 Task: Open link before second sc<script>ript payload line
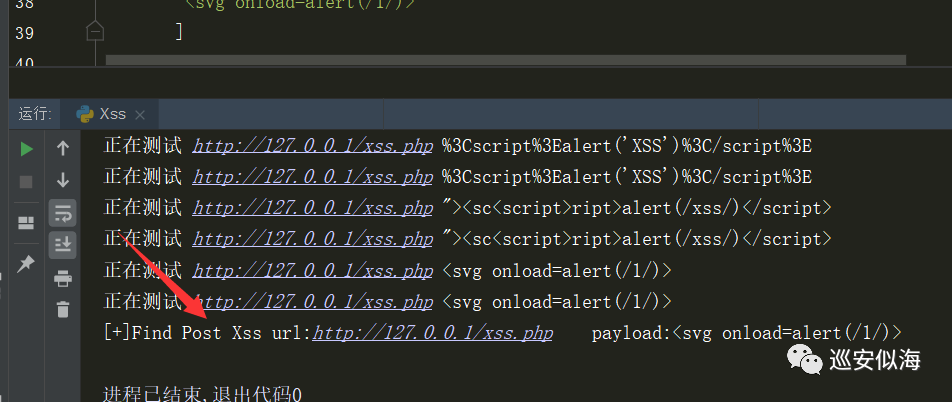(x=313, y=239)
